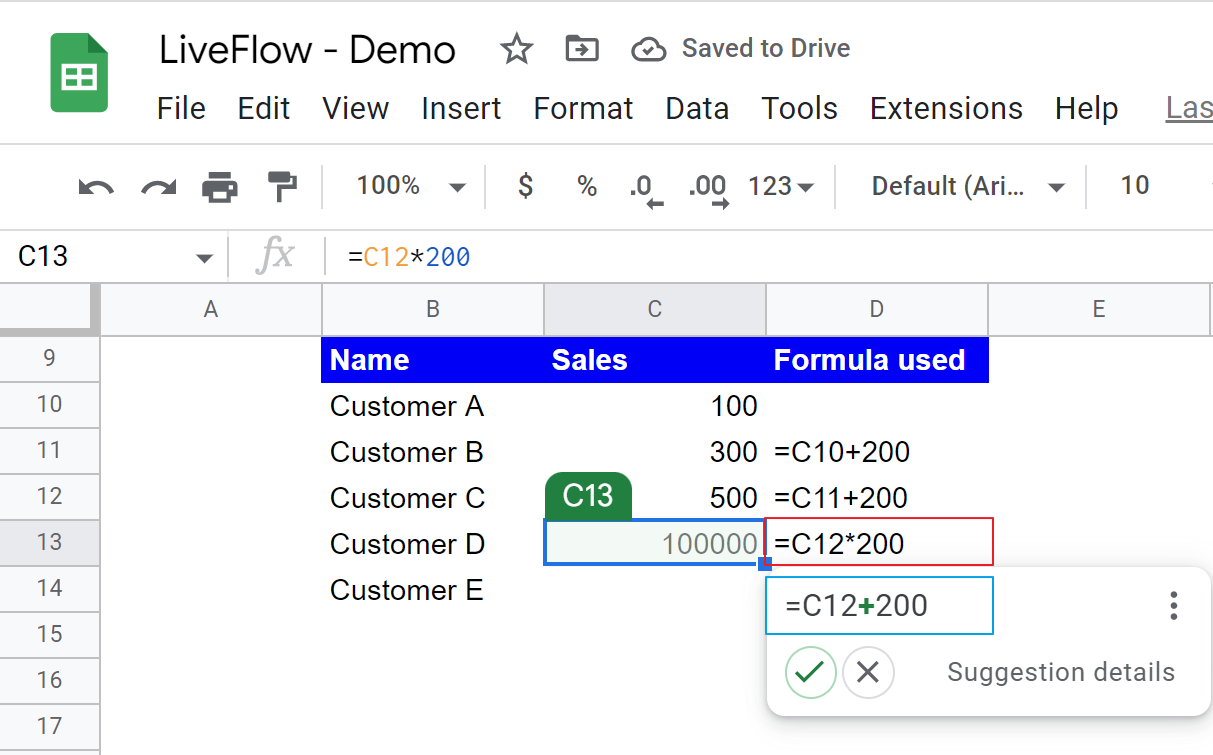
Task: Open the Default (Arial) font dropdown
Action: tap(967, 186)
